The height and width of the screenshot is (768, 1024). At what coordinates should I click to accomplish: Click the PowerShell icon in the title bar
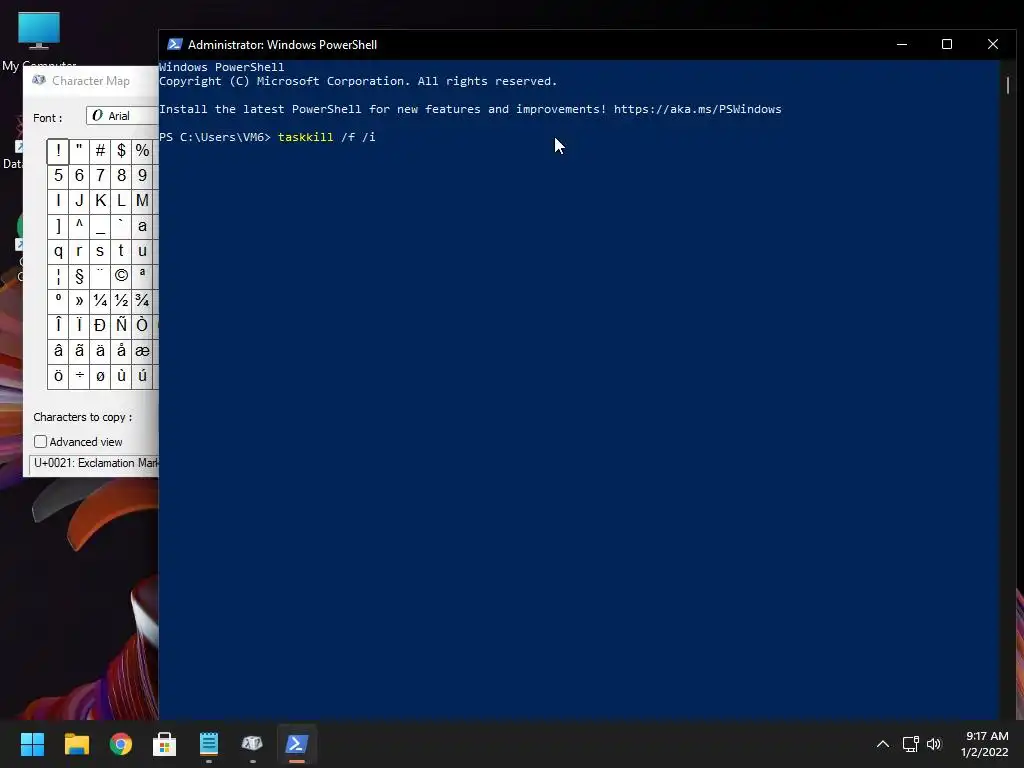pyautogui.click(x=174, y=44)
